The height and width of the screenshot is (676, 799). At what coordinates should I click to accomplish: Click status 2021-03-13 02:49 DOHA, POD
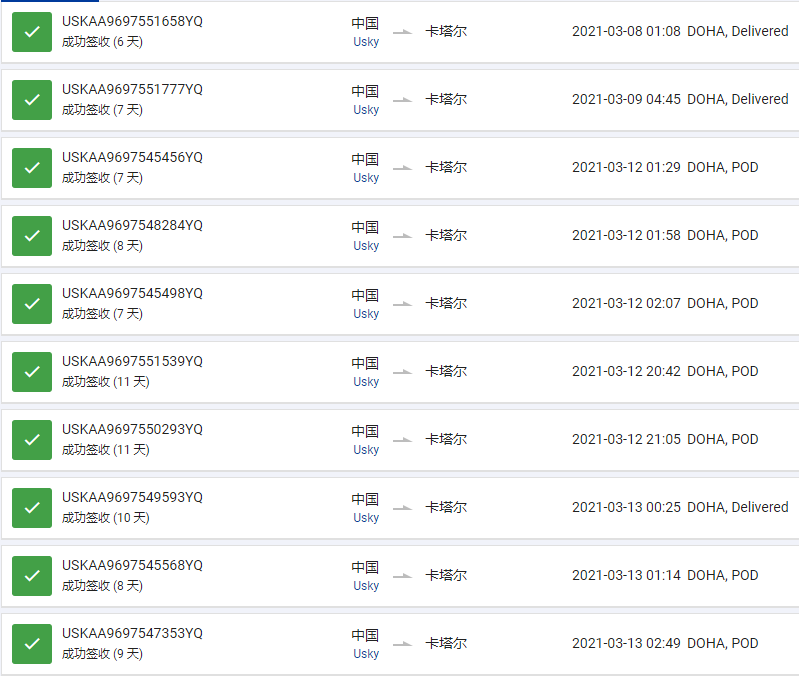pyautogui.click(x=665, y=643)
